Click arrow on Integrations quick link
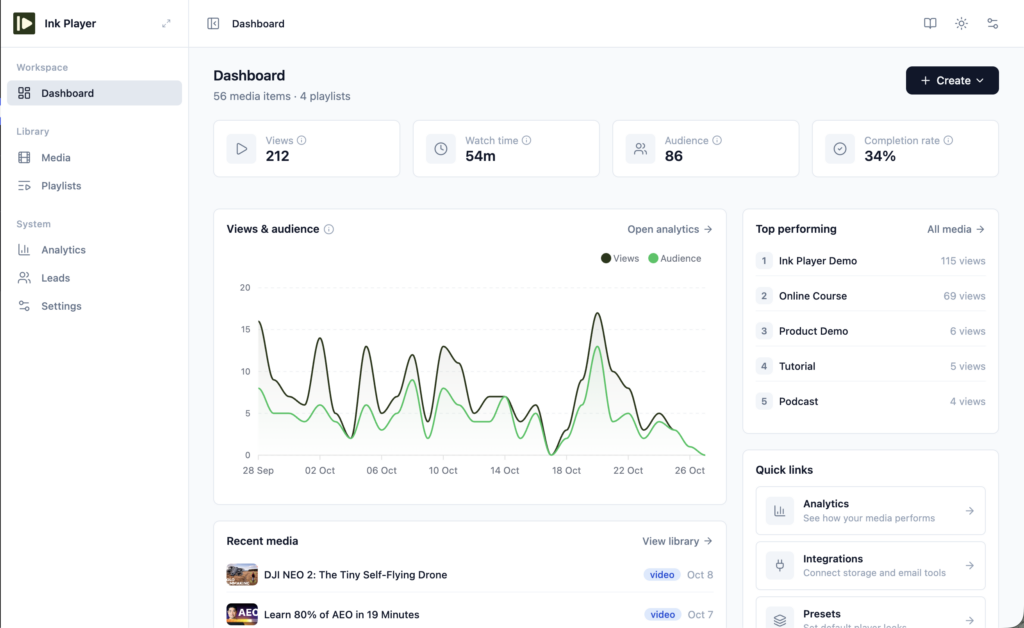Viewport: 1024px width, 628px height. click(970, 566)
